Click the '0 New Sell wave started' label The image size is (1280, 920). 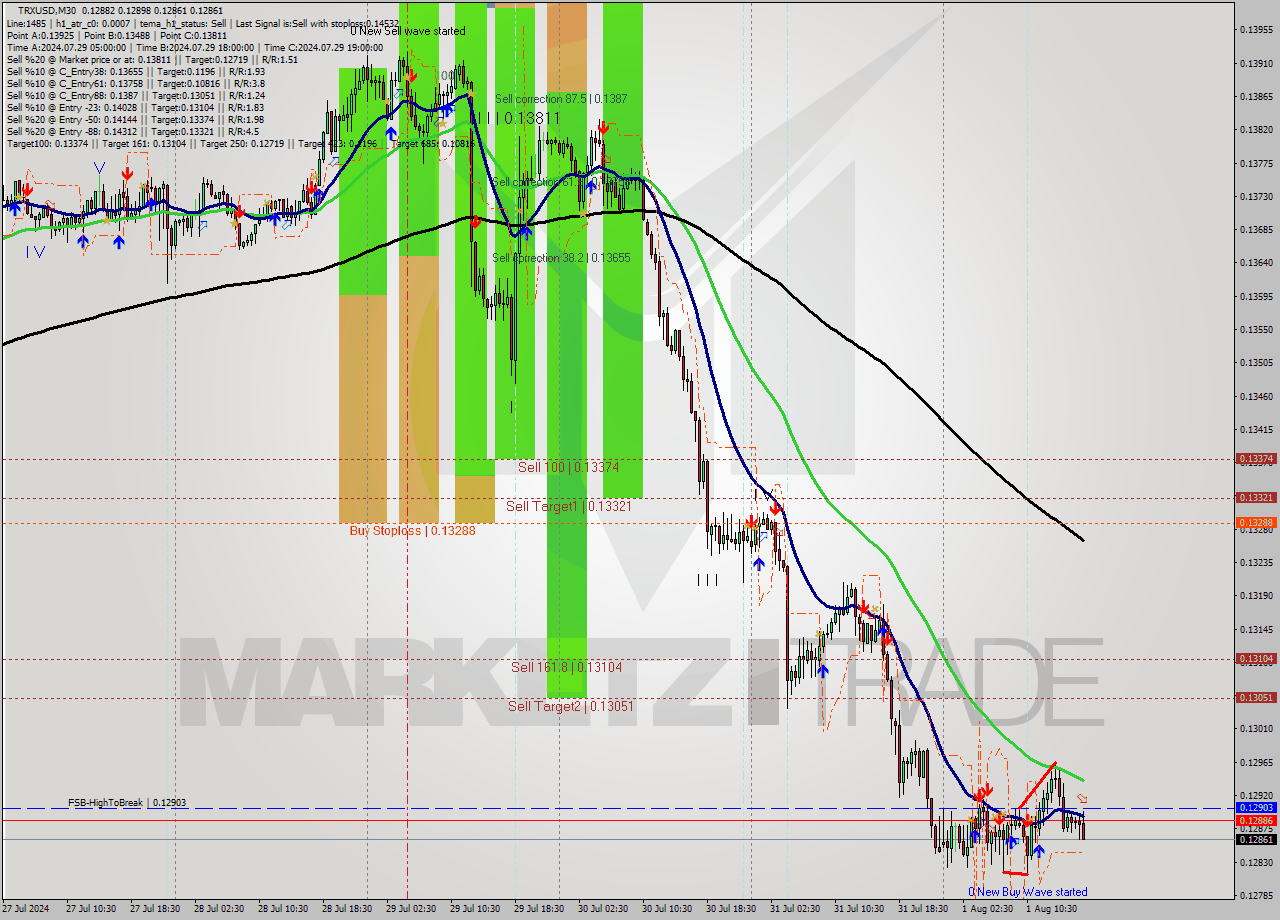407,31
